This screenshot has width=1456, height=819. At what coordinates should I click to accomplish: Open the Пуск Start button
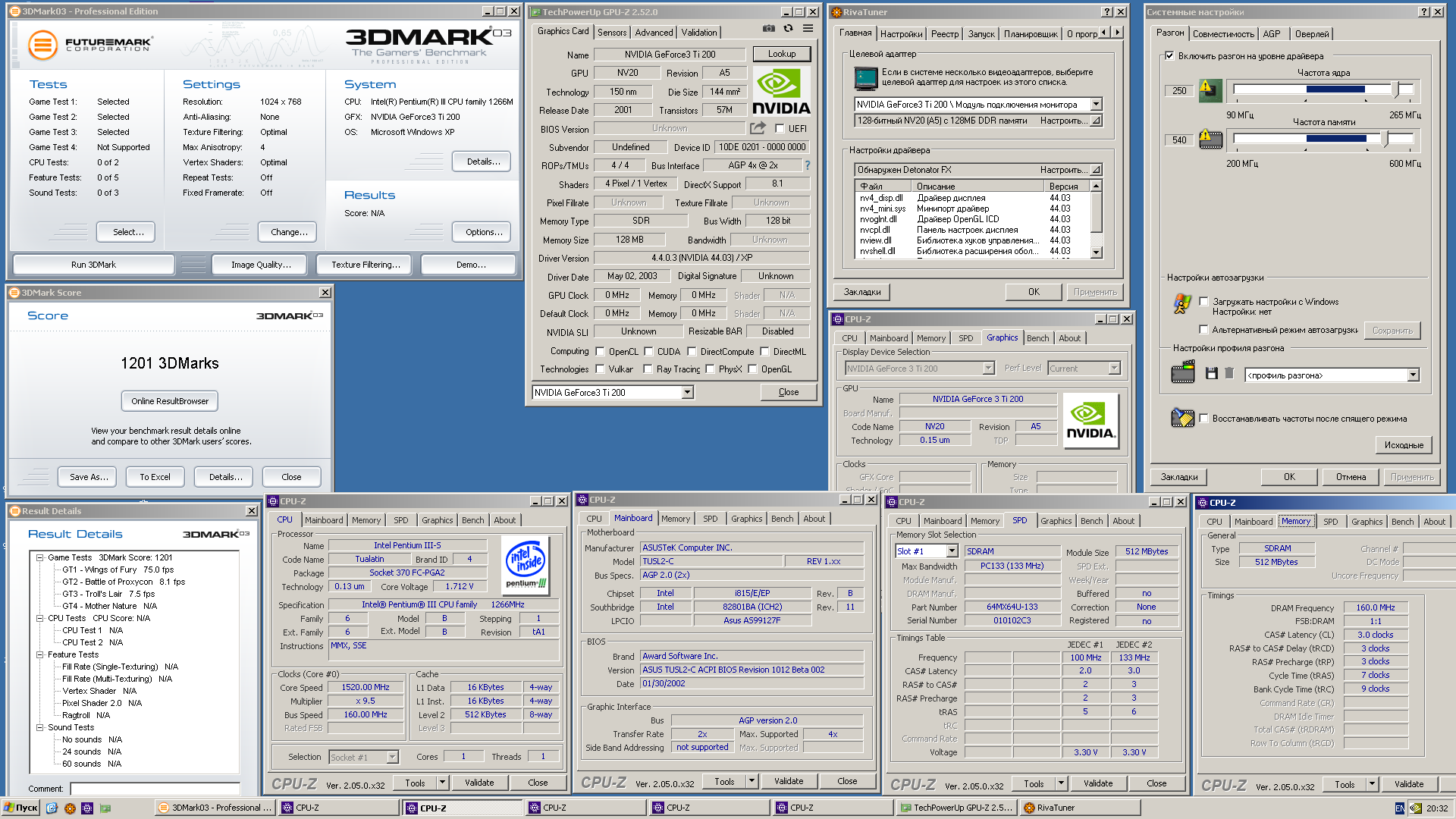click(20, 808)
